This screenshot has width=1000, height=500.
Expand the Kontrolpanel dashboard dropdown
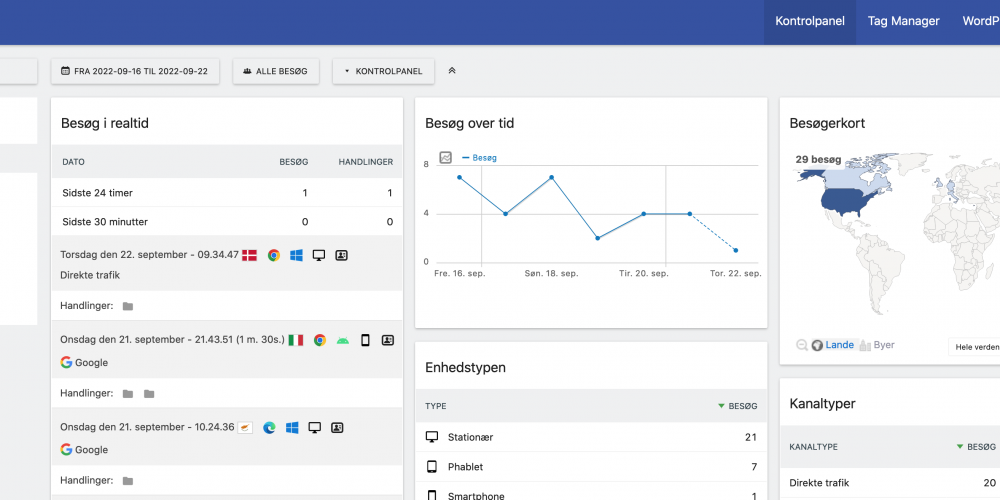(x=383, y=71)
